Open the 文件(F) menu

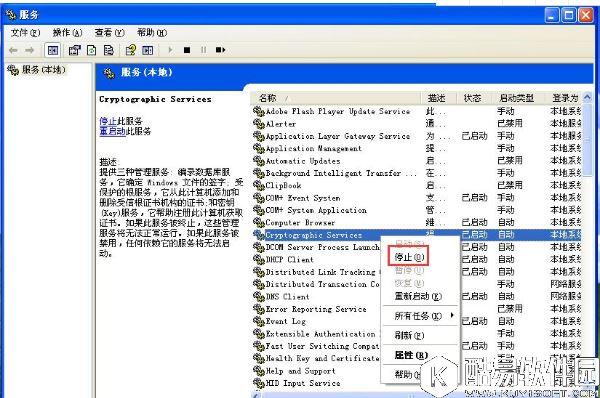tap(25, 33)
